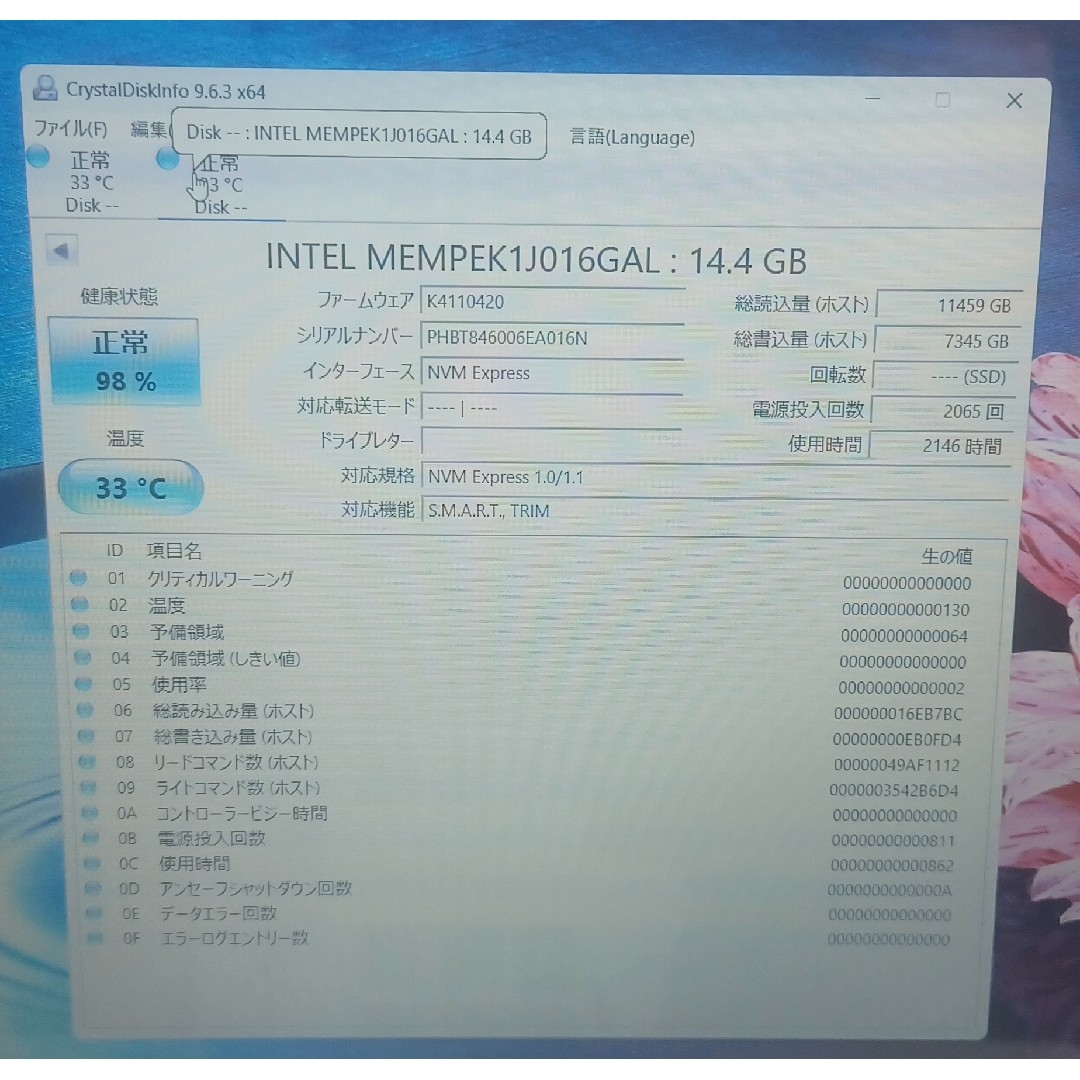Click the 生の値 column header
This screenshot has height=1080, width=1080.
[x=947, y=555]
